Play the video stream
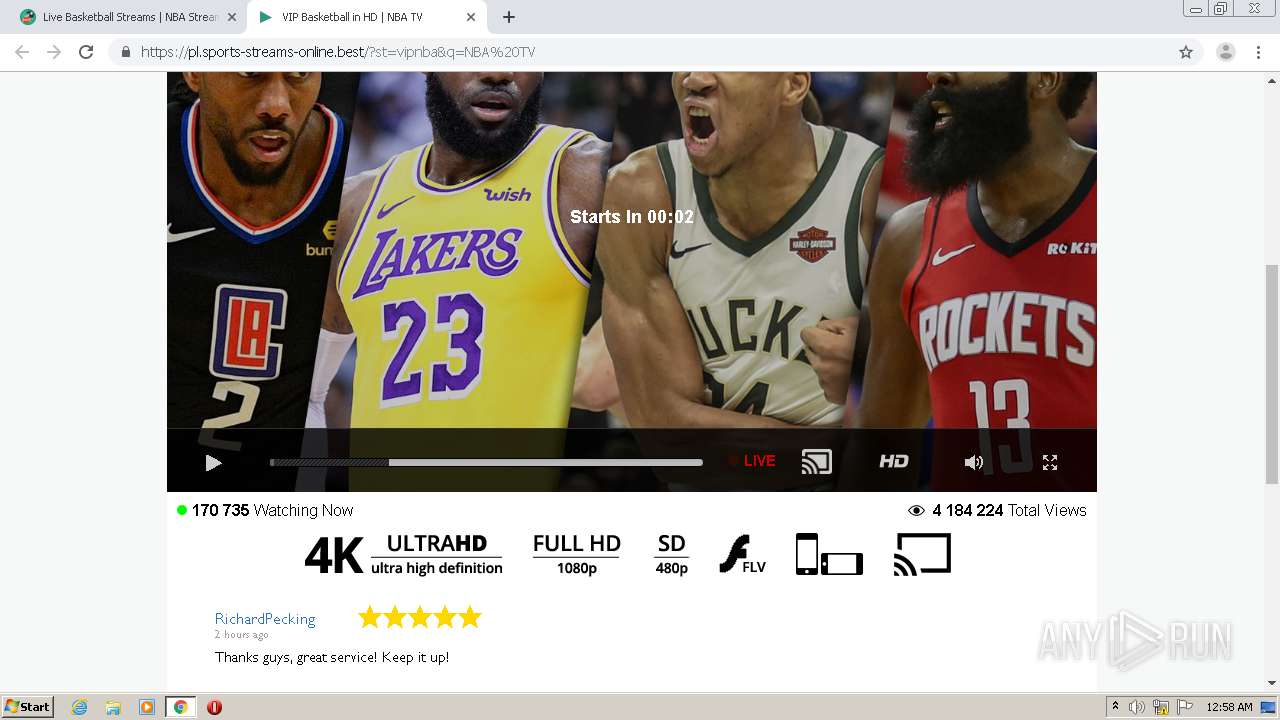 [x=213, y=462]
